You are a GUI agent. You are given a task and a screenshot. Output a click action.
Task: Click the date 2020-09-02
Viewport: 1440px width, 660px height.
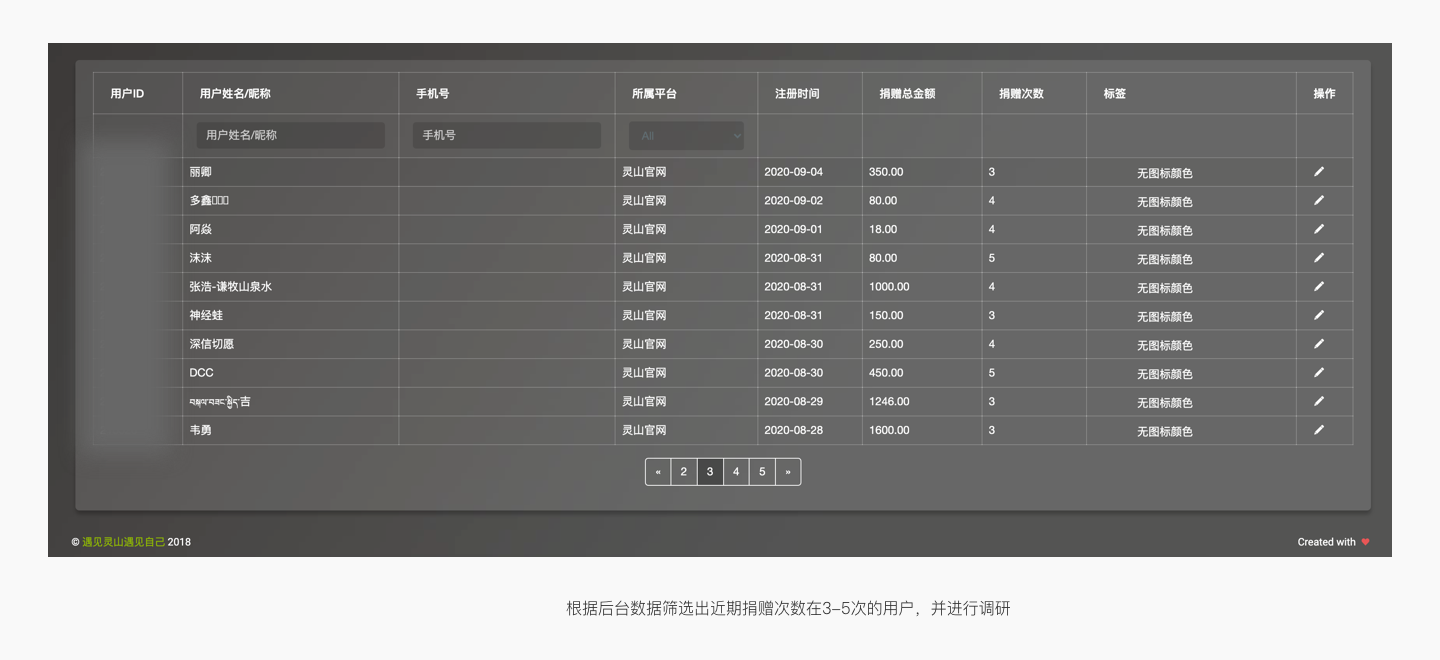(794, 201)
